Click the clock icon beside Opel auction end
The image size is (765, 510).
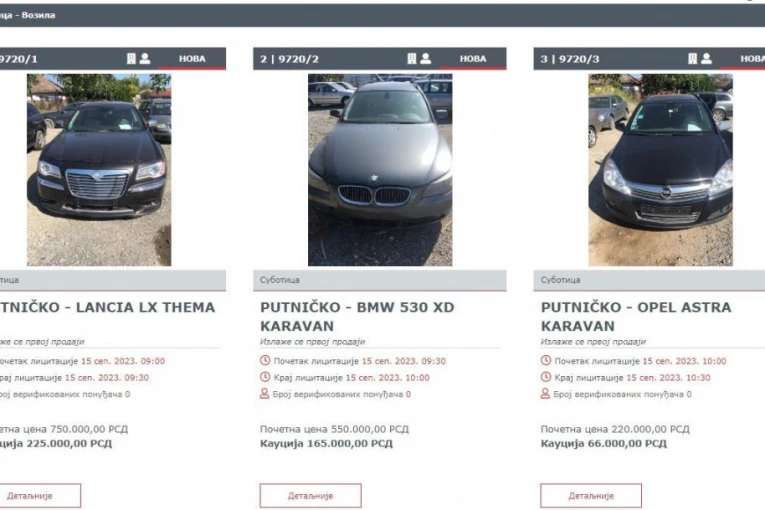[545, 377]
